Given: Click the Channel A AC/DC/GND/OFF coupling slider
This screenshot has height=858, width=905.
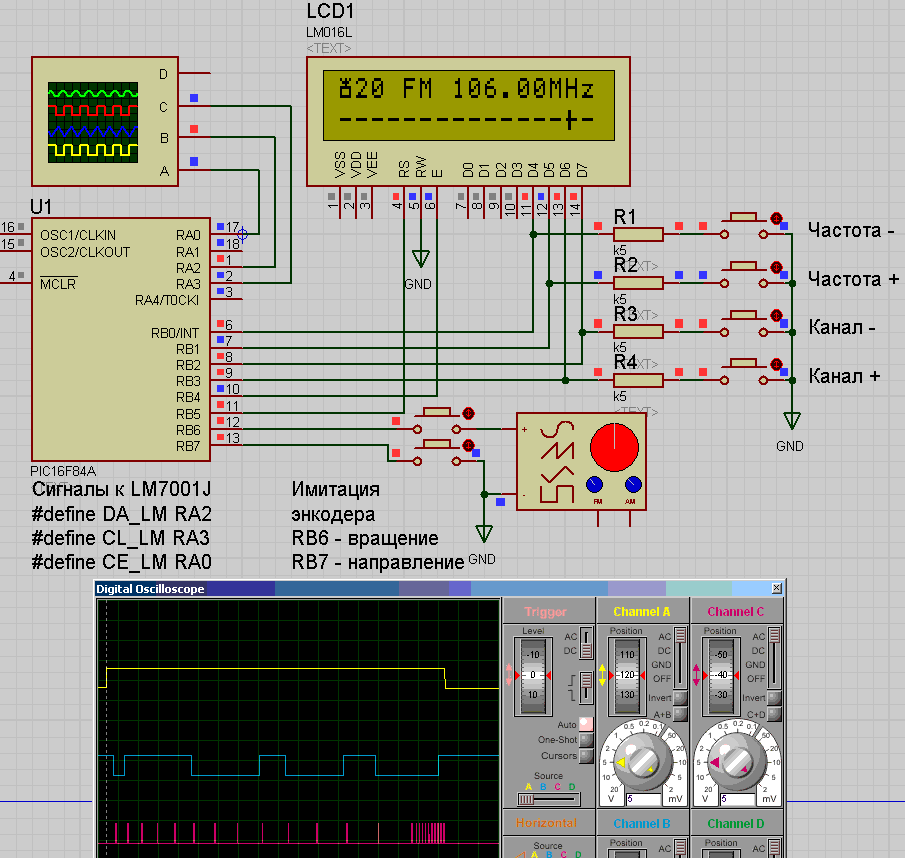Looking at the screenshot, I should click(681, 656).
